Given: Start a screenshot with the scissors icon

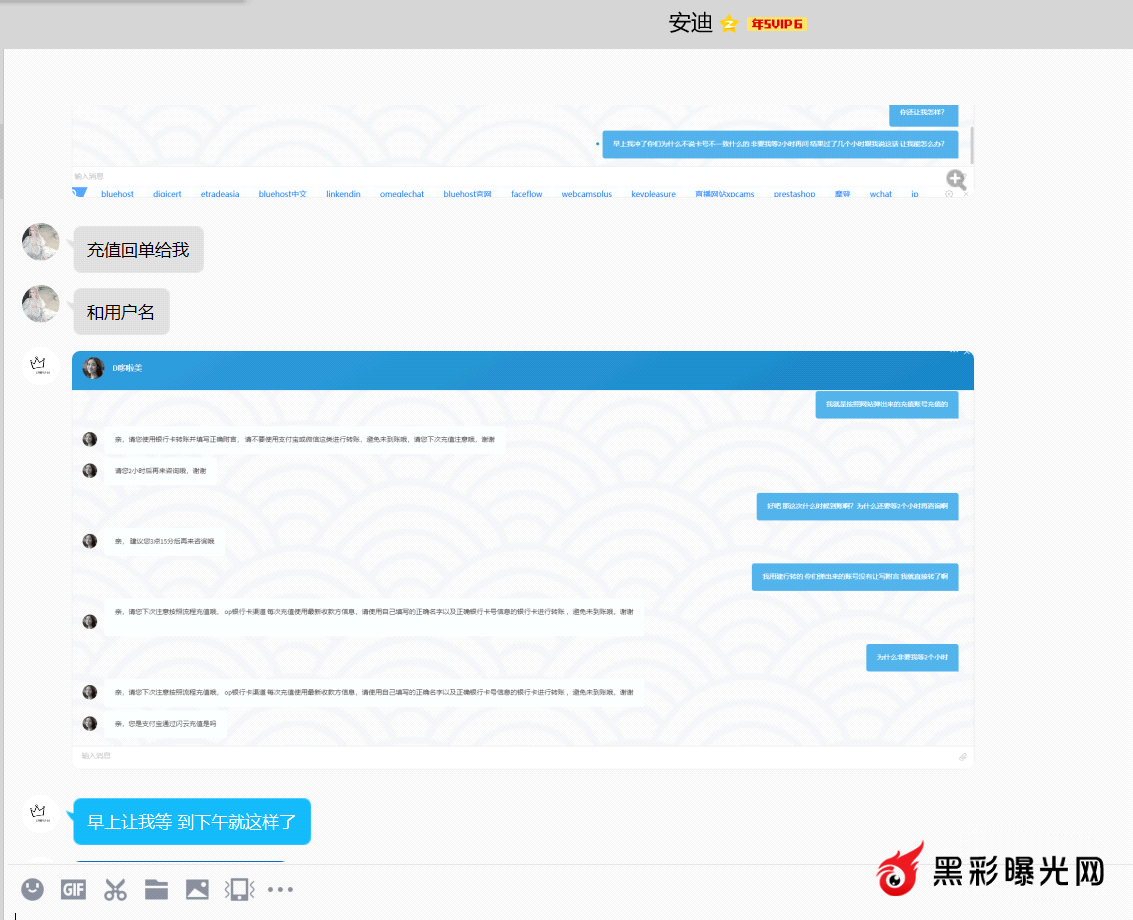Looking at the screenshot, I should tap(115, 889).
